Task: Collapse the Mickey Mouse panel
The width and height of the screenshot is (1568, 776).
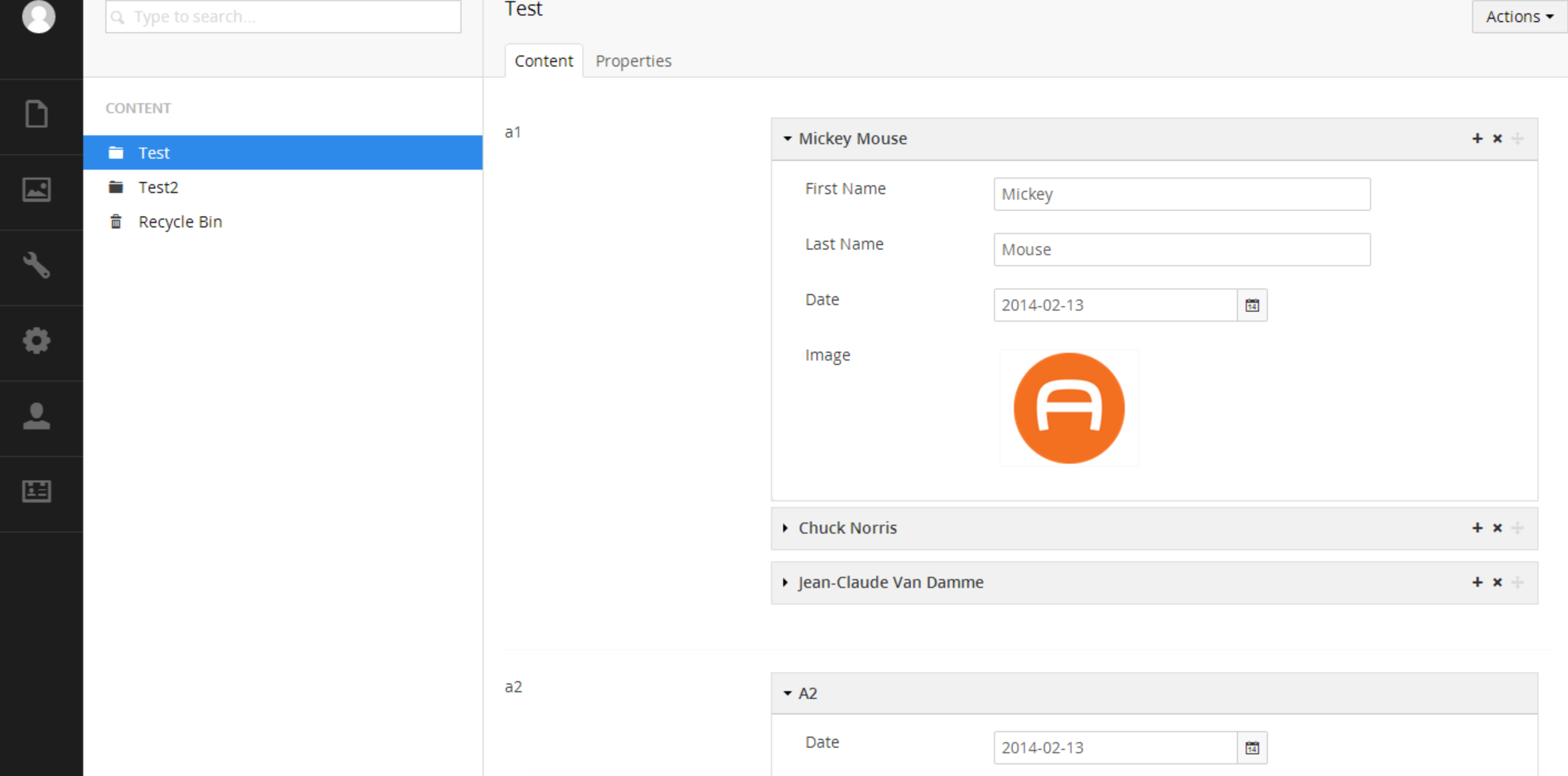Action: click(x=787, y=139)
